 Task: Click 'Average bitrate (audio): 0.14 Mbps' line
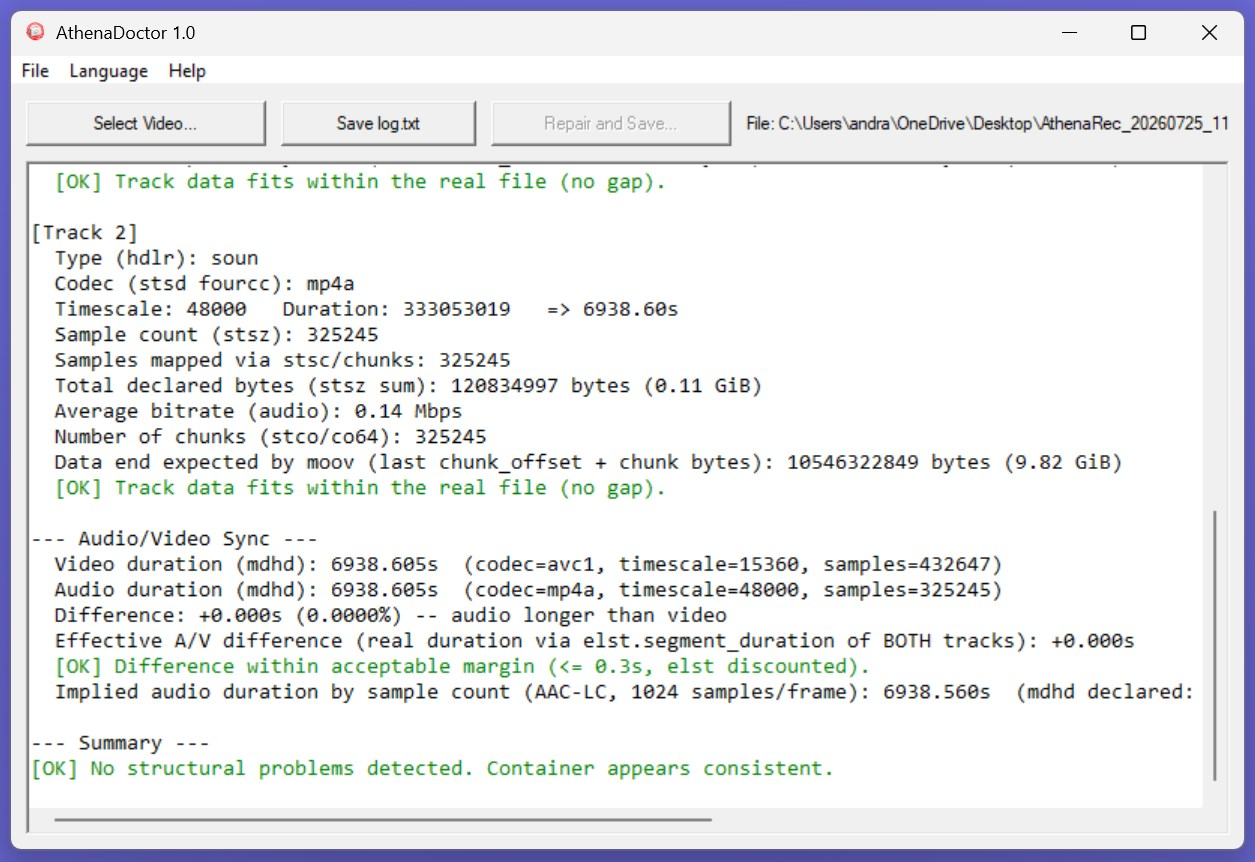point(258,411)
